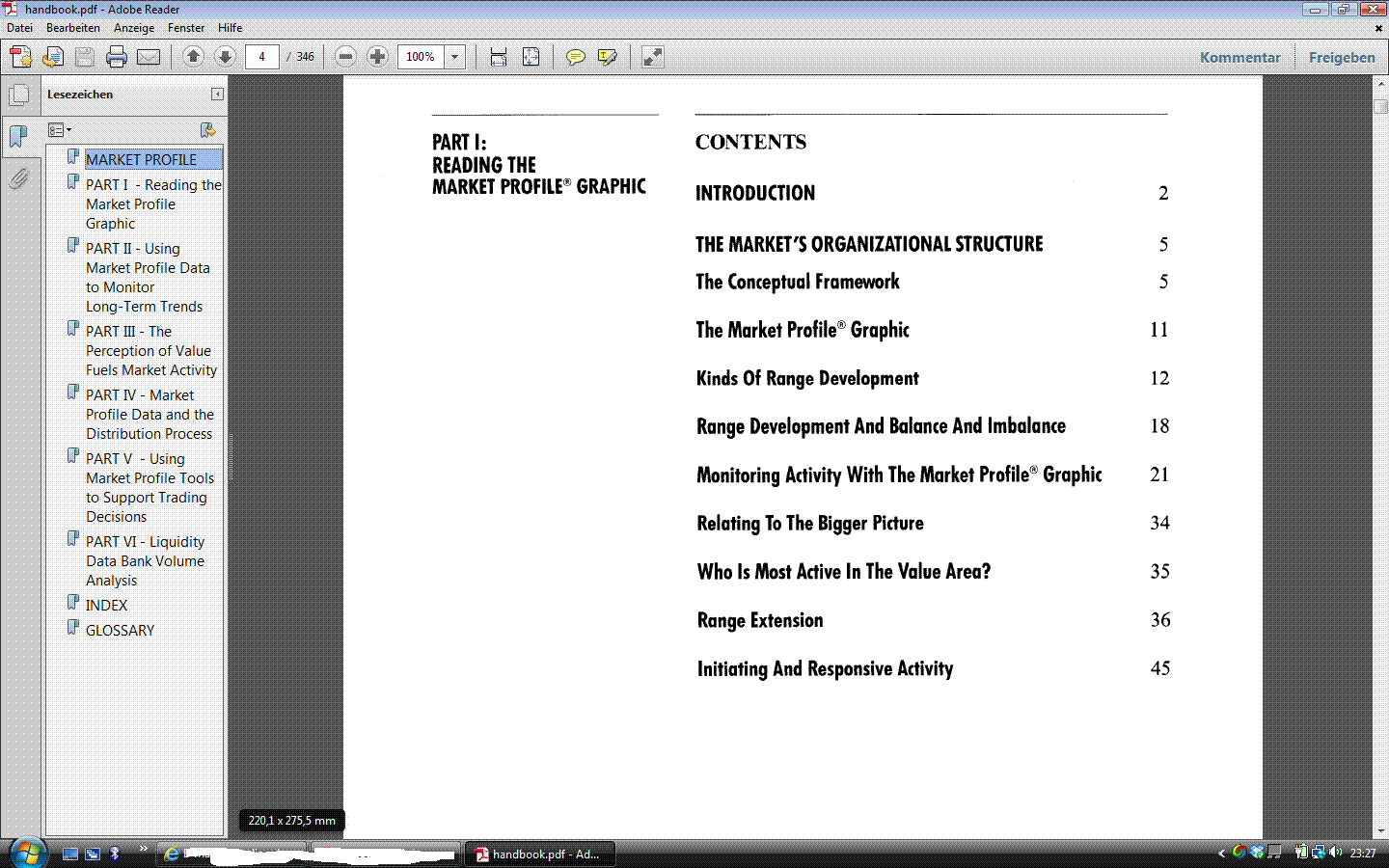
Task: Click the fit one full page icon
Action: click(531, 57)
